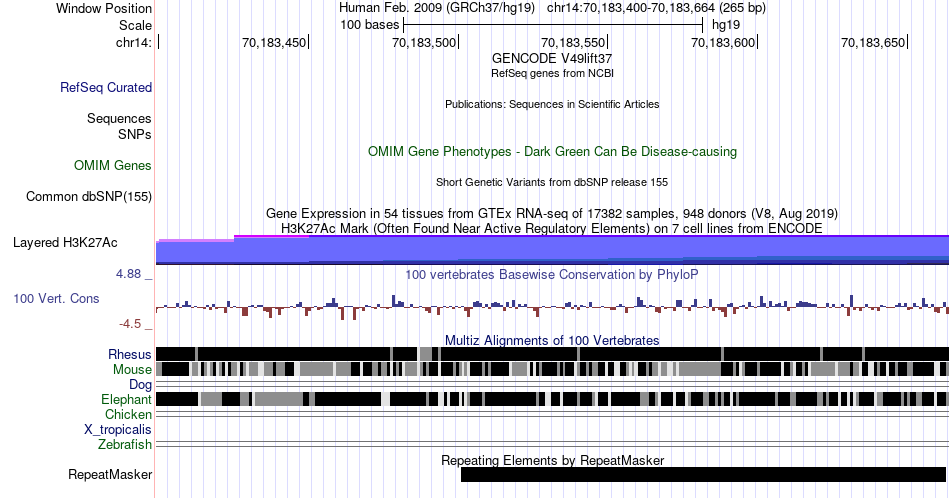Click the Sequences track label
This screenshot has width=950, height=498.
[119, 118]
